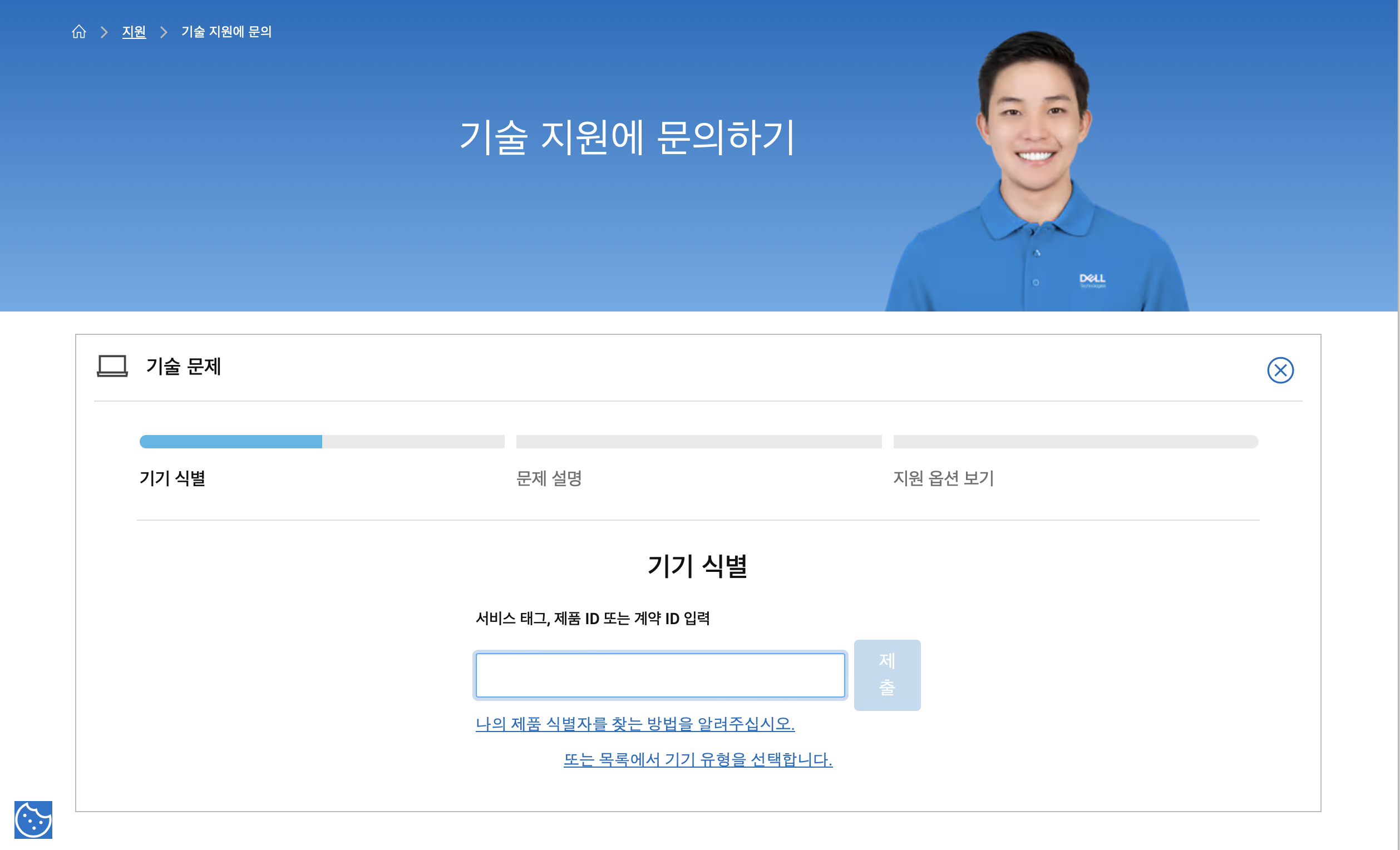
Task: Click the 문제 설명 progress bar
Action: [699, 441]
